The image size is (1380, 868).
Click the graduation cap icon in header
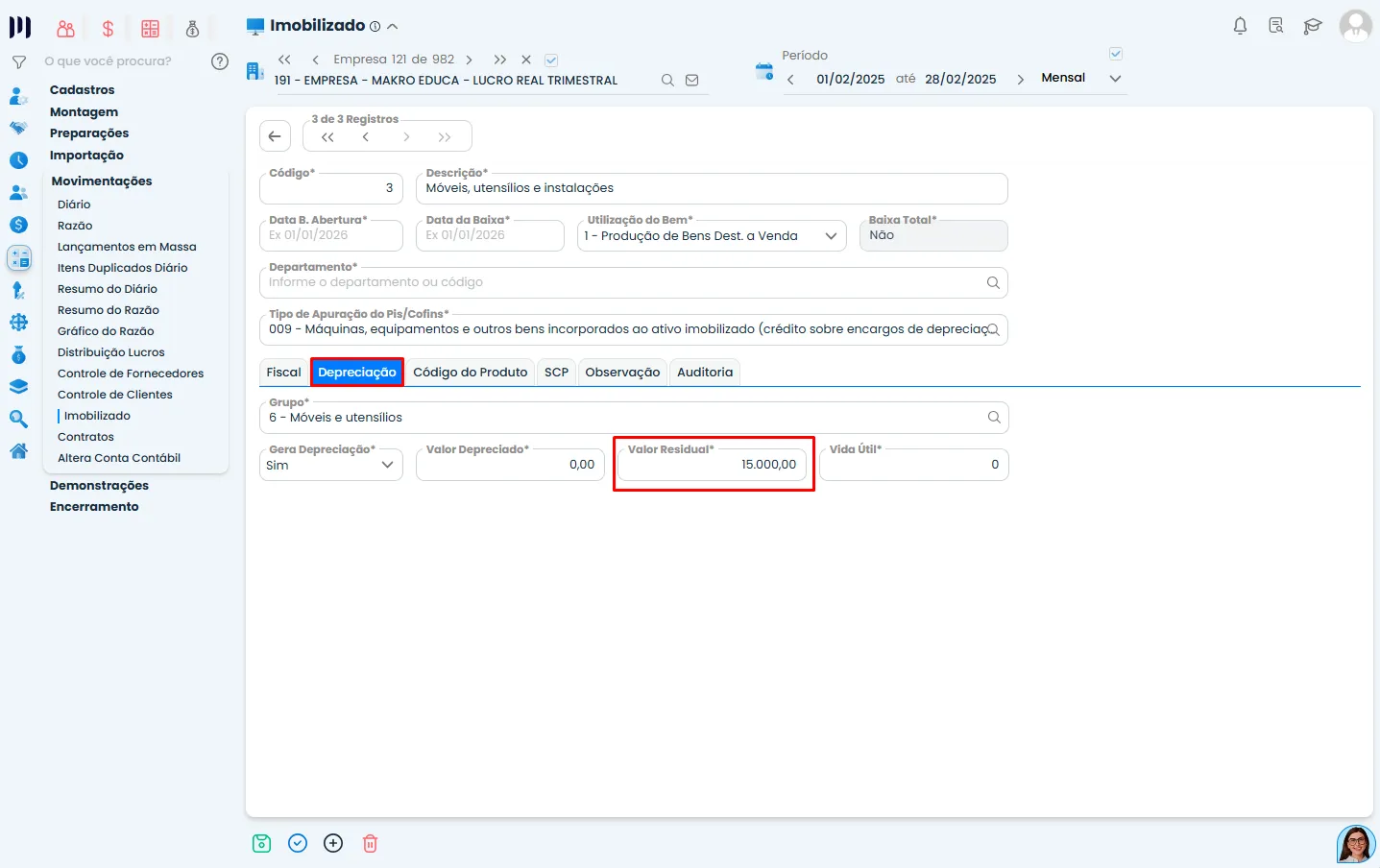(1313, 26)
